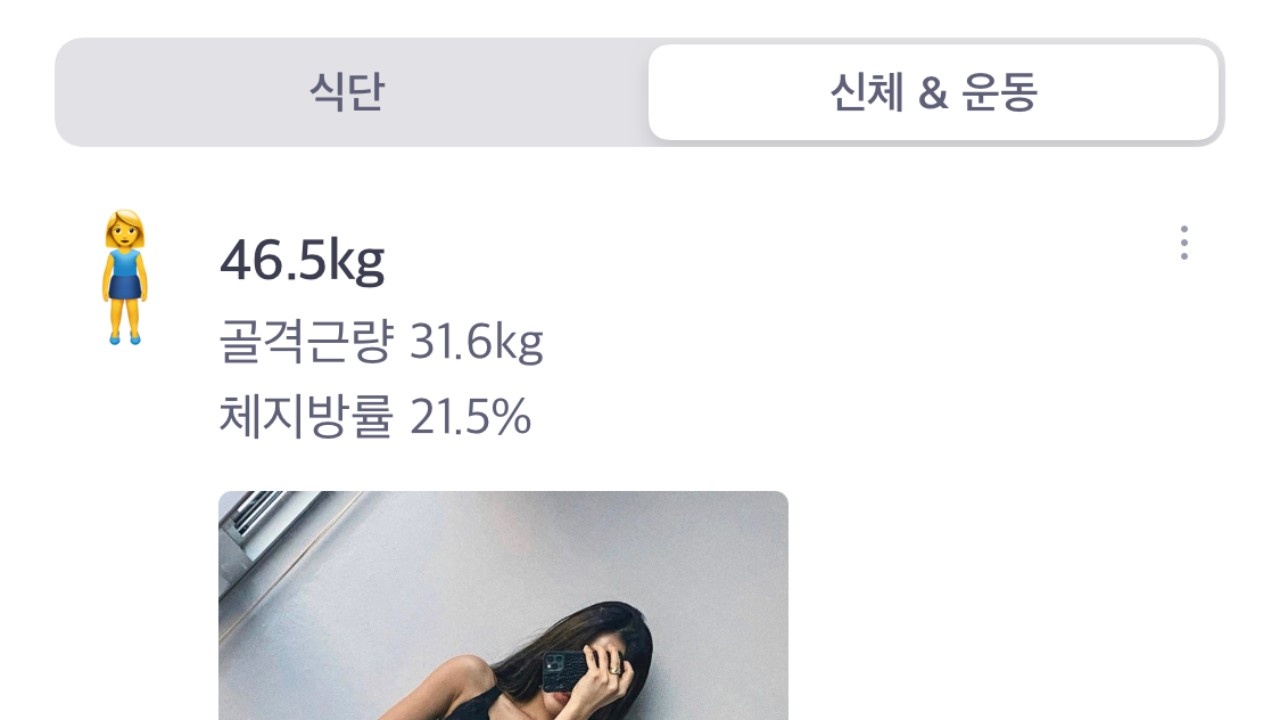The image size is (1280, 720).
Task: Click the blue-dress woman emoji
Action: 125,277
